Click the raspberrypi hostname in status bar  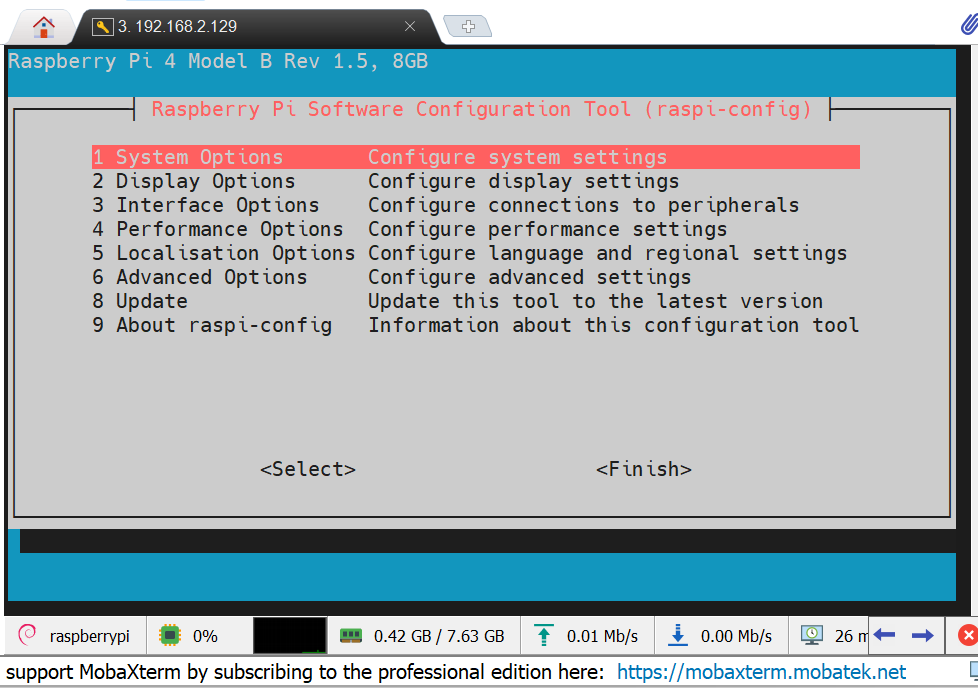coord(90,636)
